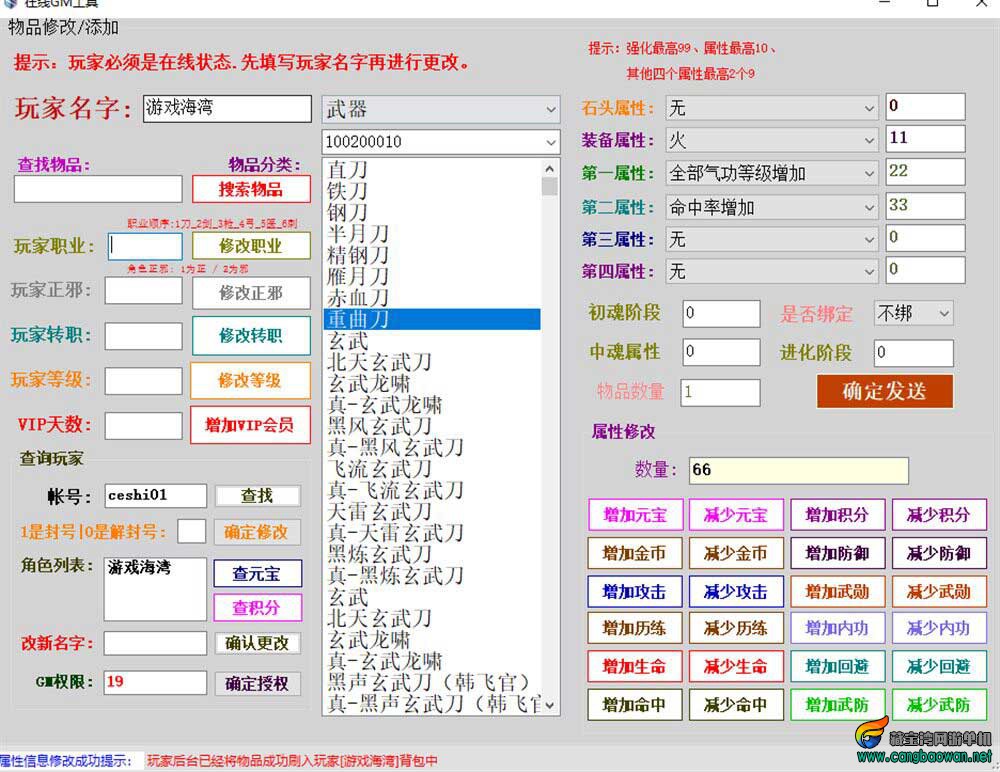Select 半月刀 in the weapon list
This screenshot has height=772, width=1000.
(432, 234)
